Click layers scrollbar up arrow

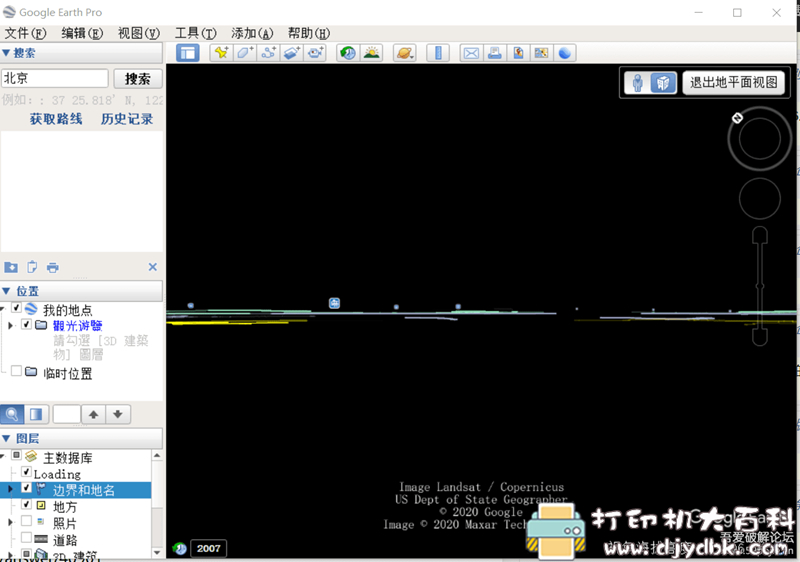157,455
